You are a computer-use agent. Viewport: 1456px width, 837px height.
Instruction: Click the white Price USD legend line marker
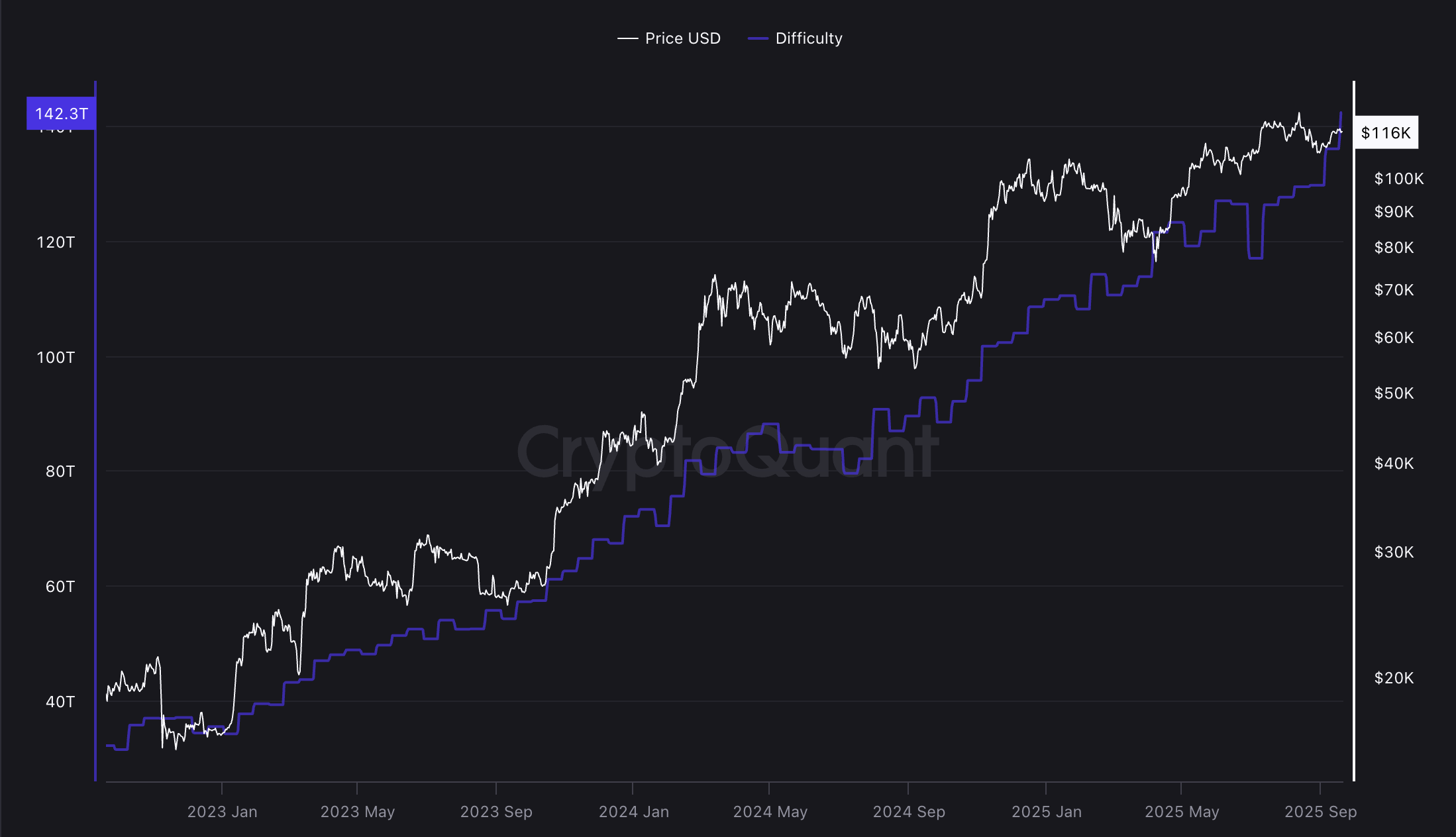click(x=627, y=38)
